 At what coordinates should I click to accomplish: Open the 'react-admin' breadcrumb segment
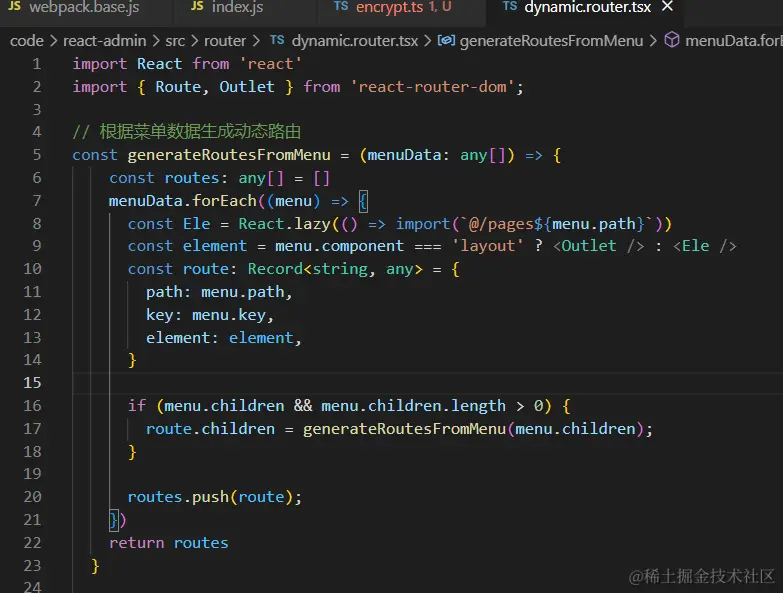[104, 40]
